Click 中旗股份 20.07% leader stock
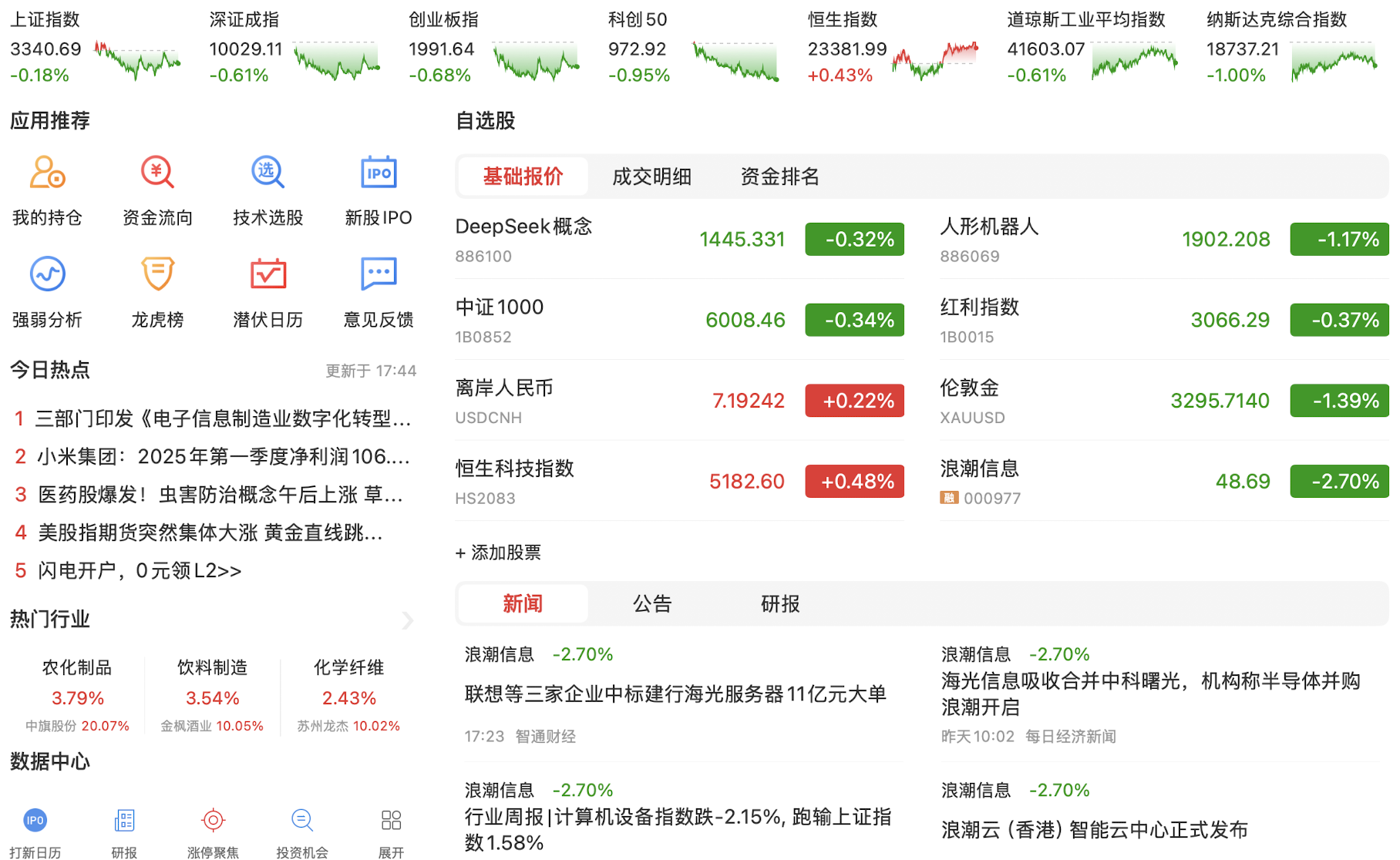1400x860 pixels. tap(77, 726)
